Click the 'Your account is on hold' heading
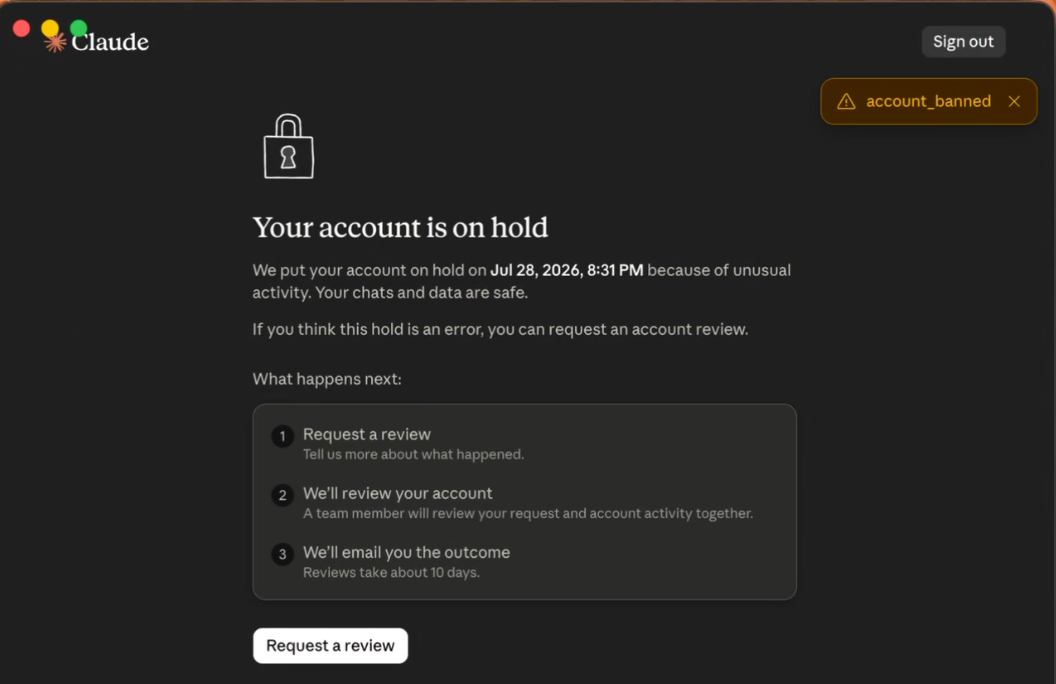This screenshot has height=684, width=1056. pos(400,228)
